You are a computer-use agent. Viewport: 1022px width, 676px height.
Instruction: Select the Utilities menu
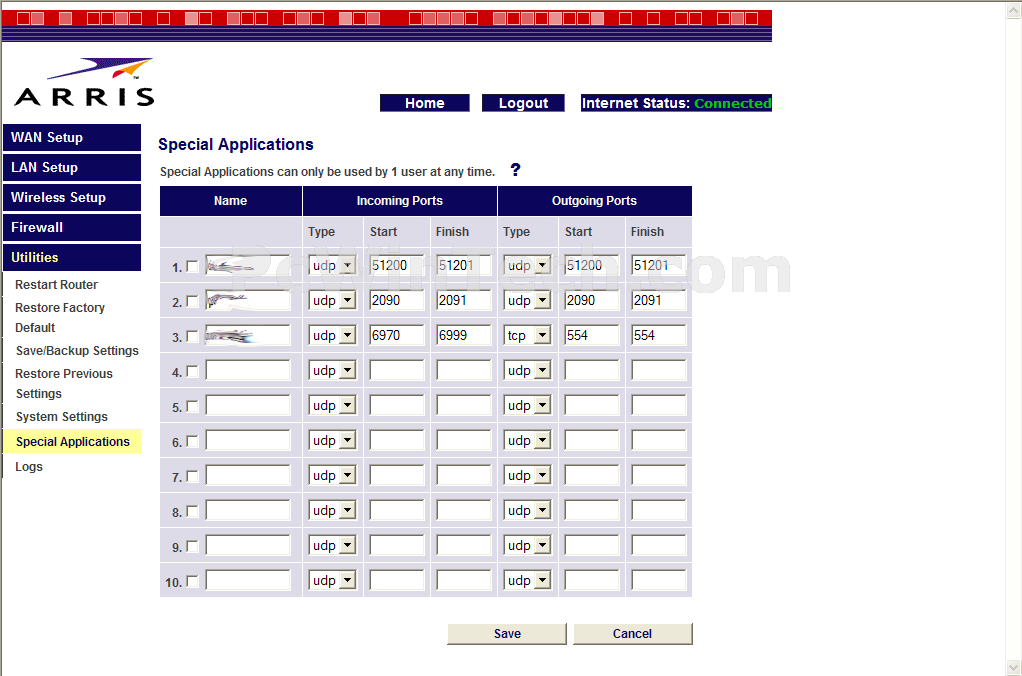pos(72,257)
